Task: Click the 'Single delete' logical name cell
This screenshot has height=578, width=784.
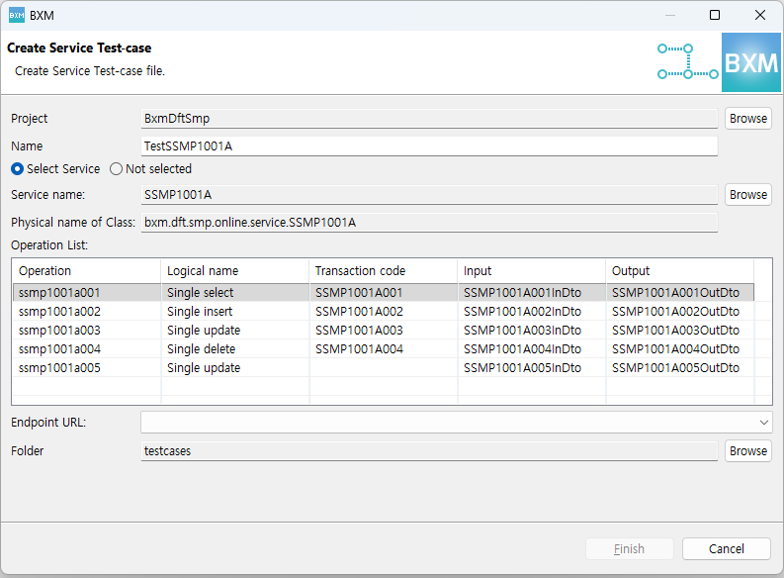Action: coord(235,349)
